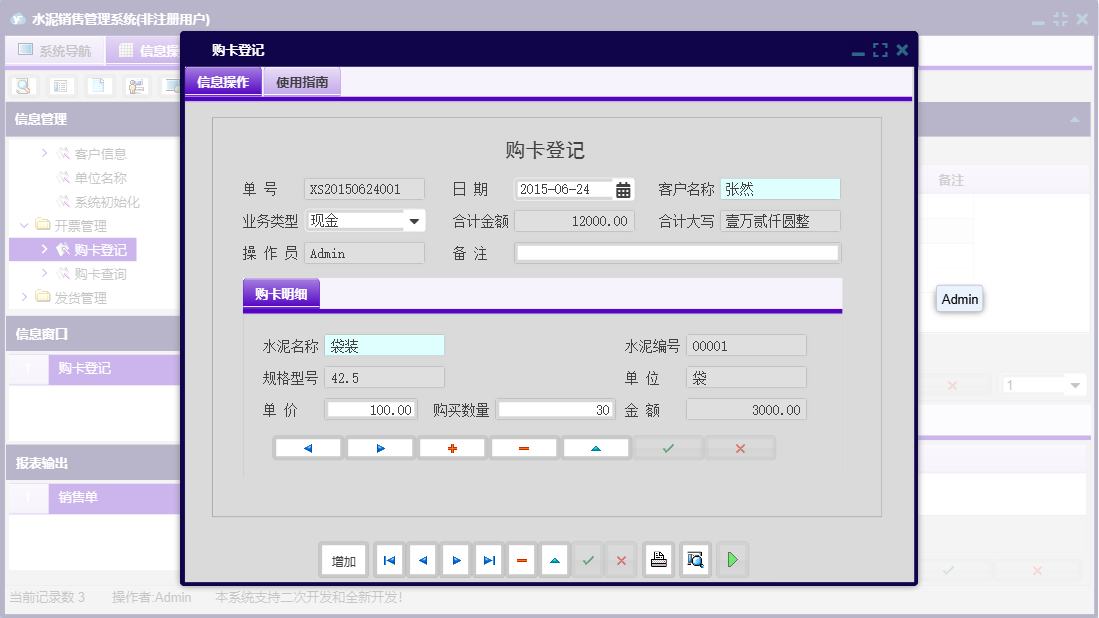Move to next record in bottom toolbar

point(455,560)
